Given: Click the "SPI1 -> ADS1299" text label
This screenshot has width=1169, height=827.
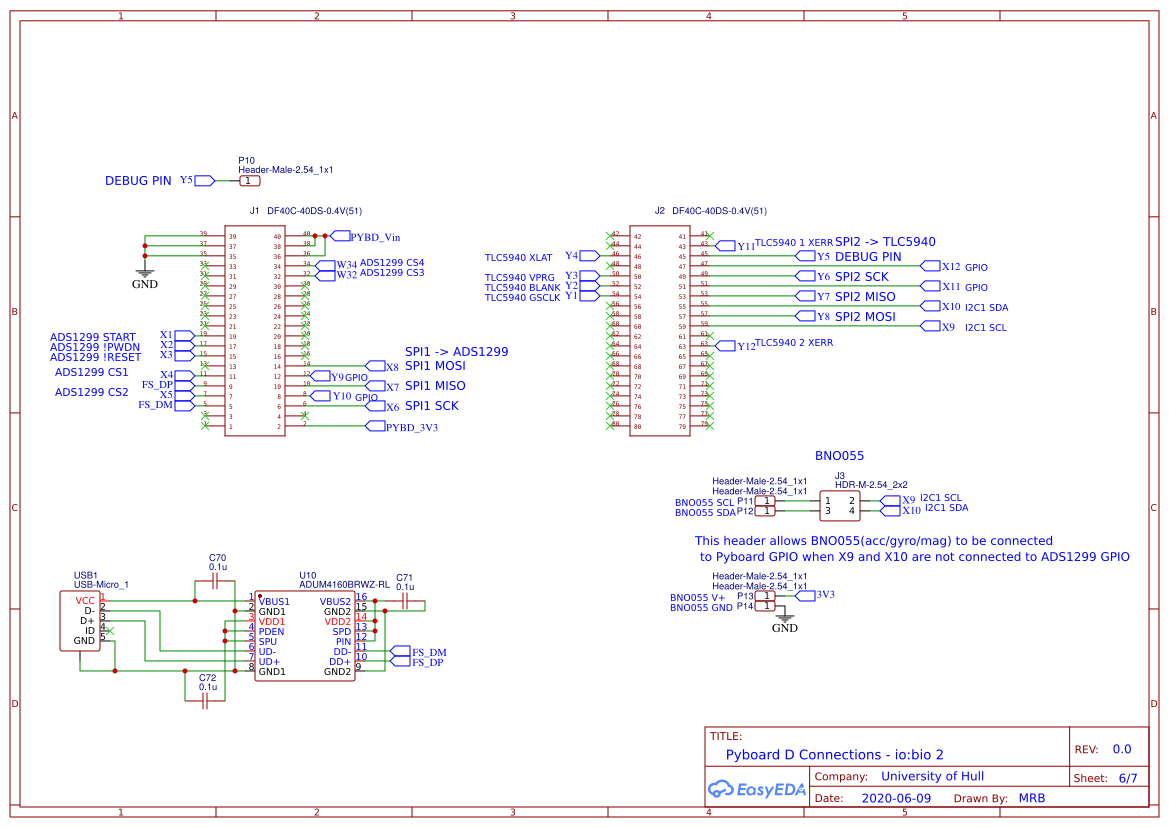Looking at the screenshot, I should pos(456,351).
